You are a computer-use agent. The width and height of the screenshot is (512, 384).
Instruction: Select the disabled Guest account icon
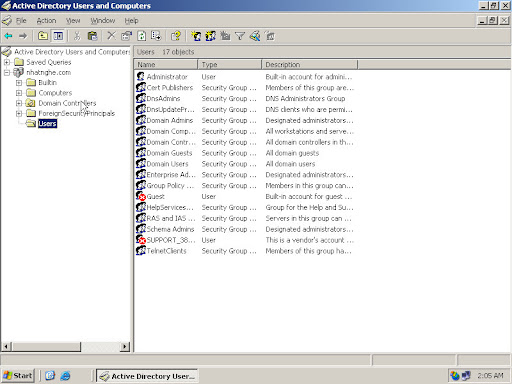tap(140, 196)
